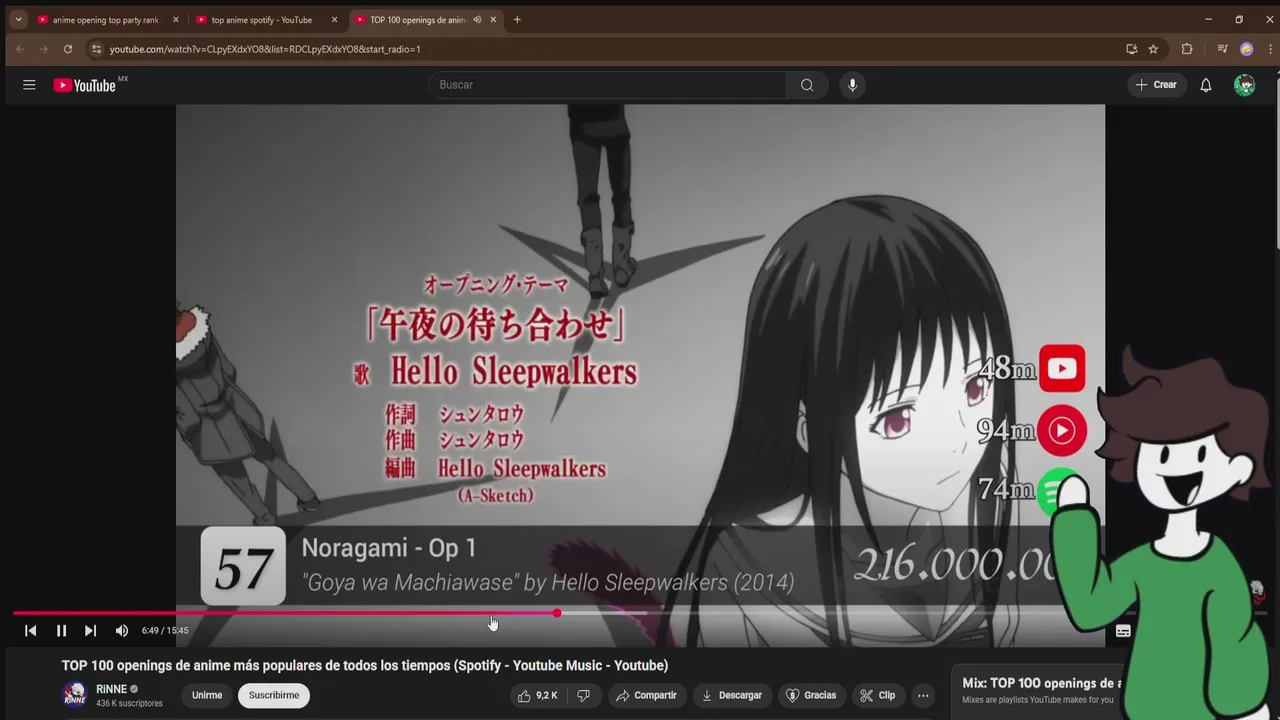
Task: View site information icon in address bar
Action: tap(96, 49)
